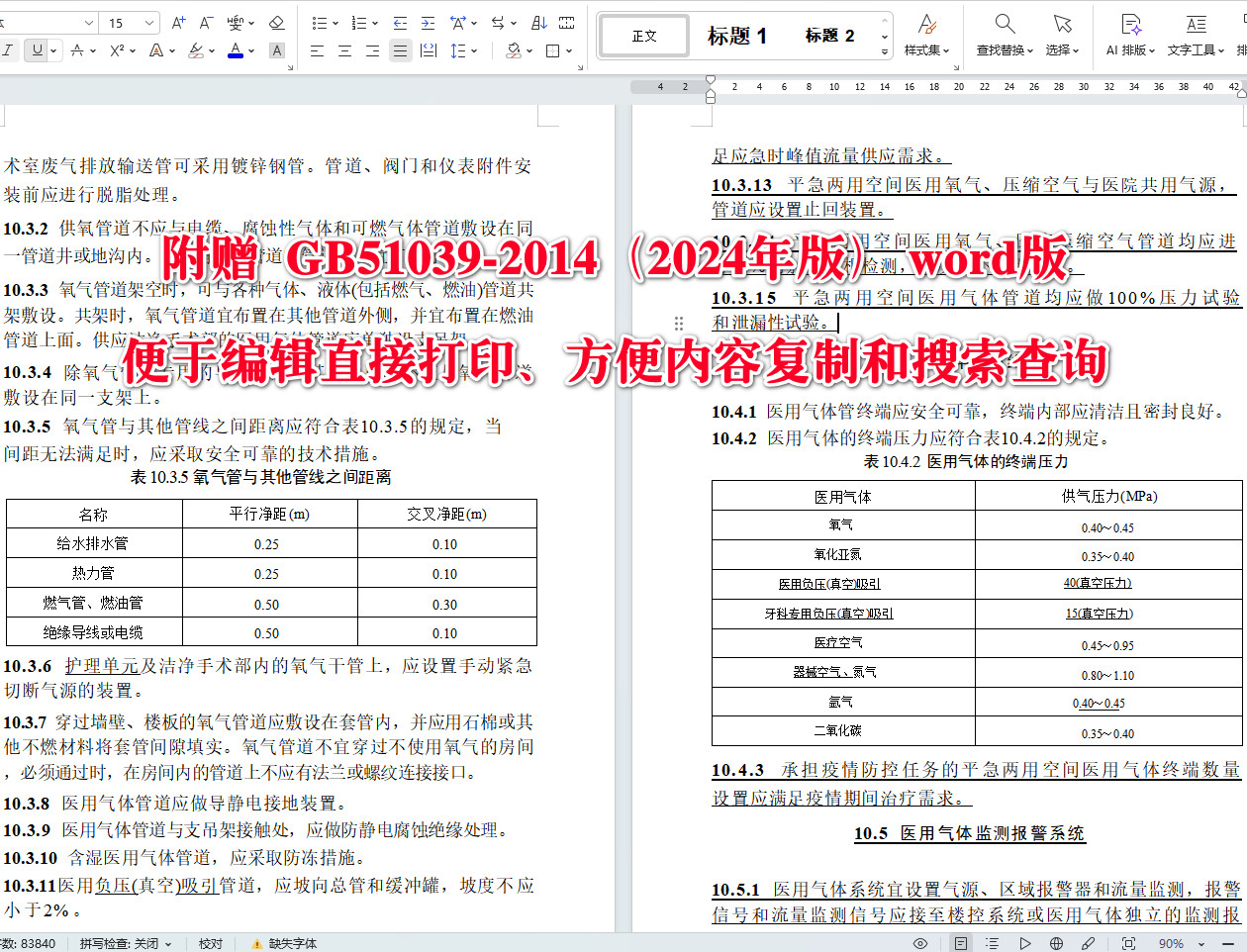The image size is (1247, 952).
Task: Expand spell check status dropdown
Action: (168, 944)
